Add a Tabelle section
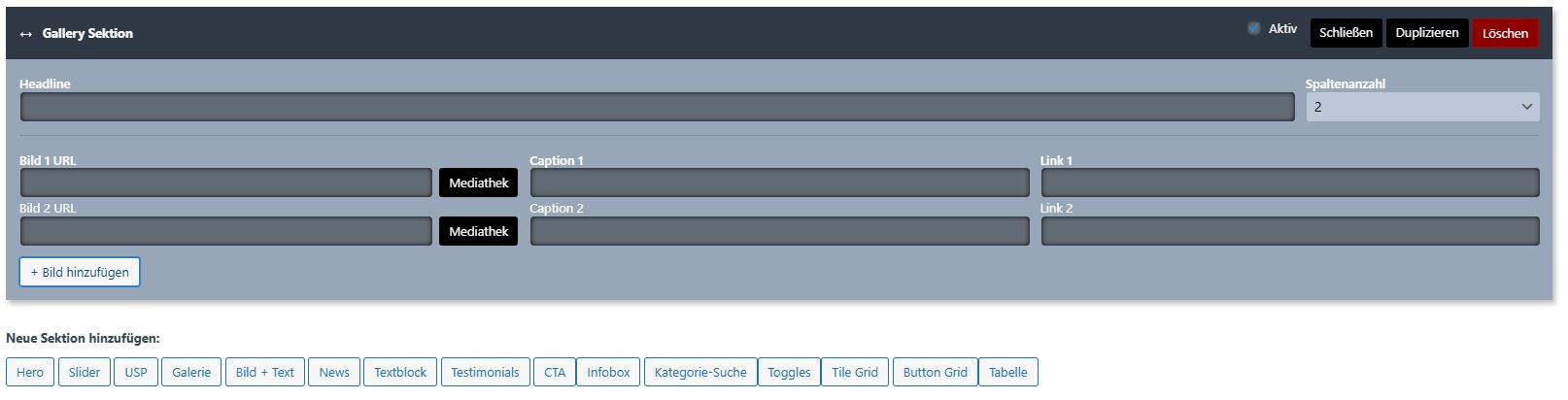 1007,373
